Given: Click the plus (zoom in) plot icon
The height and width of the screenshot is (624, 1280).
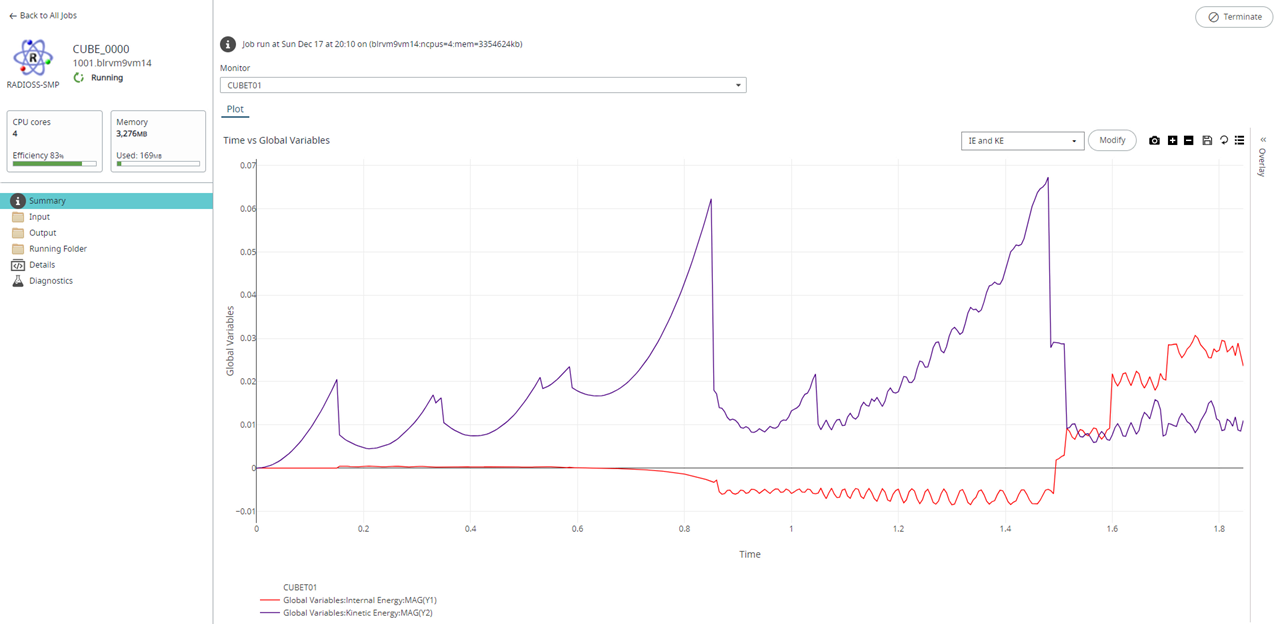Looking at the screenshot, I should tap(1172, 141).
